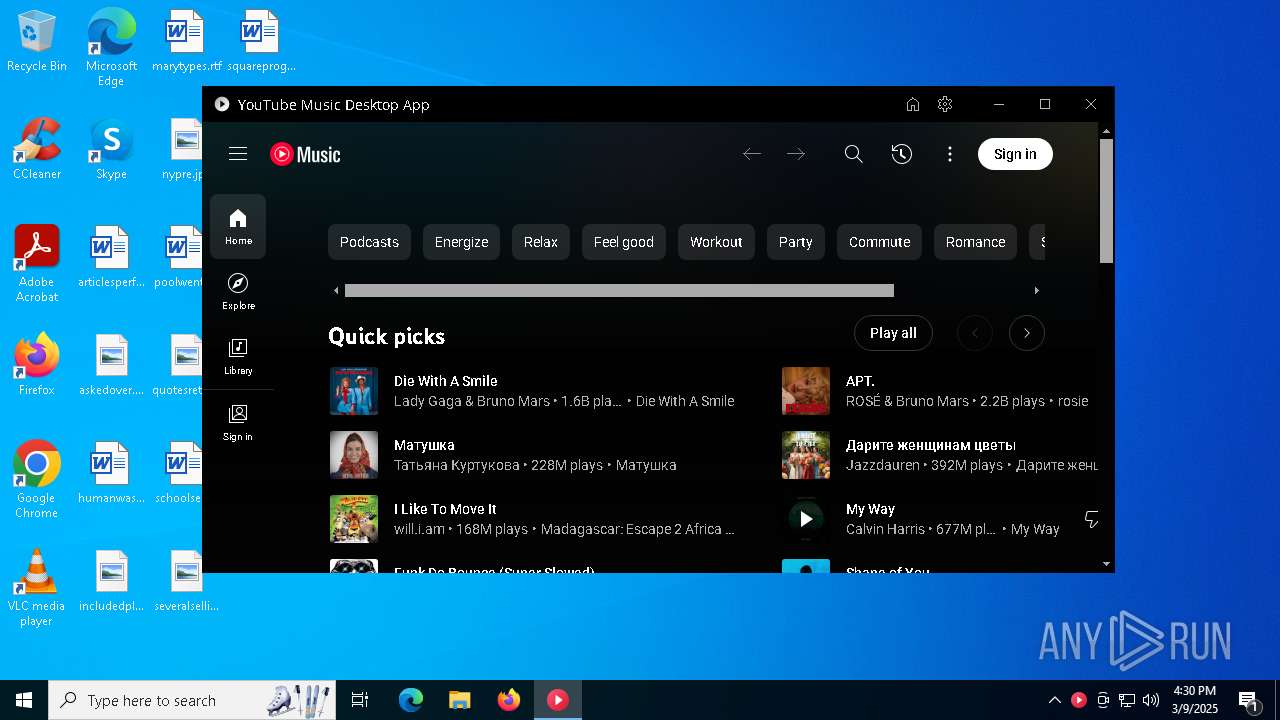1280x720 pixels.
Task: Open Google Chrome desktop shortcut
Action: coord(37,479)
